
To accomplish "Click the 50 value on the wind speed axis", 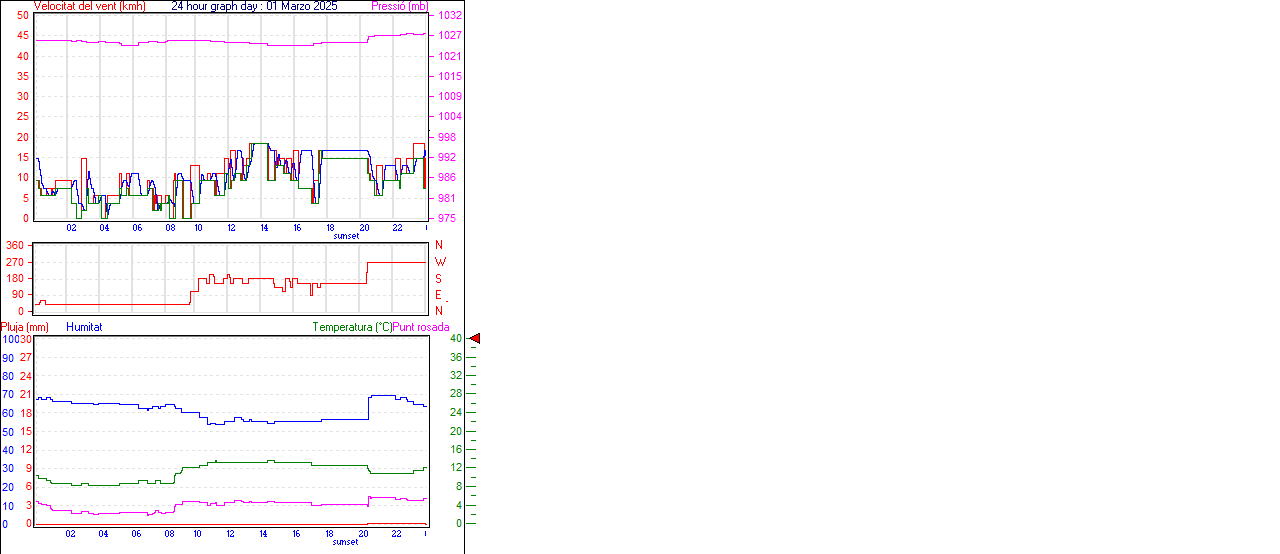I will (x=23, y=16).
